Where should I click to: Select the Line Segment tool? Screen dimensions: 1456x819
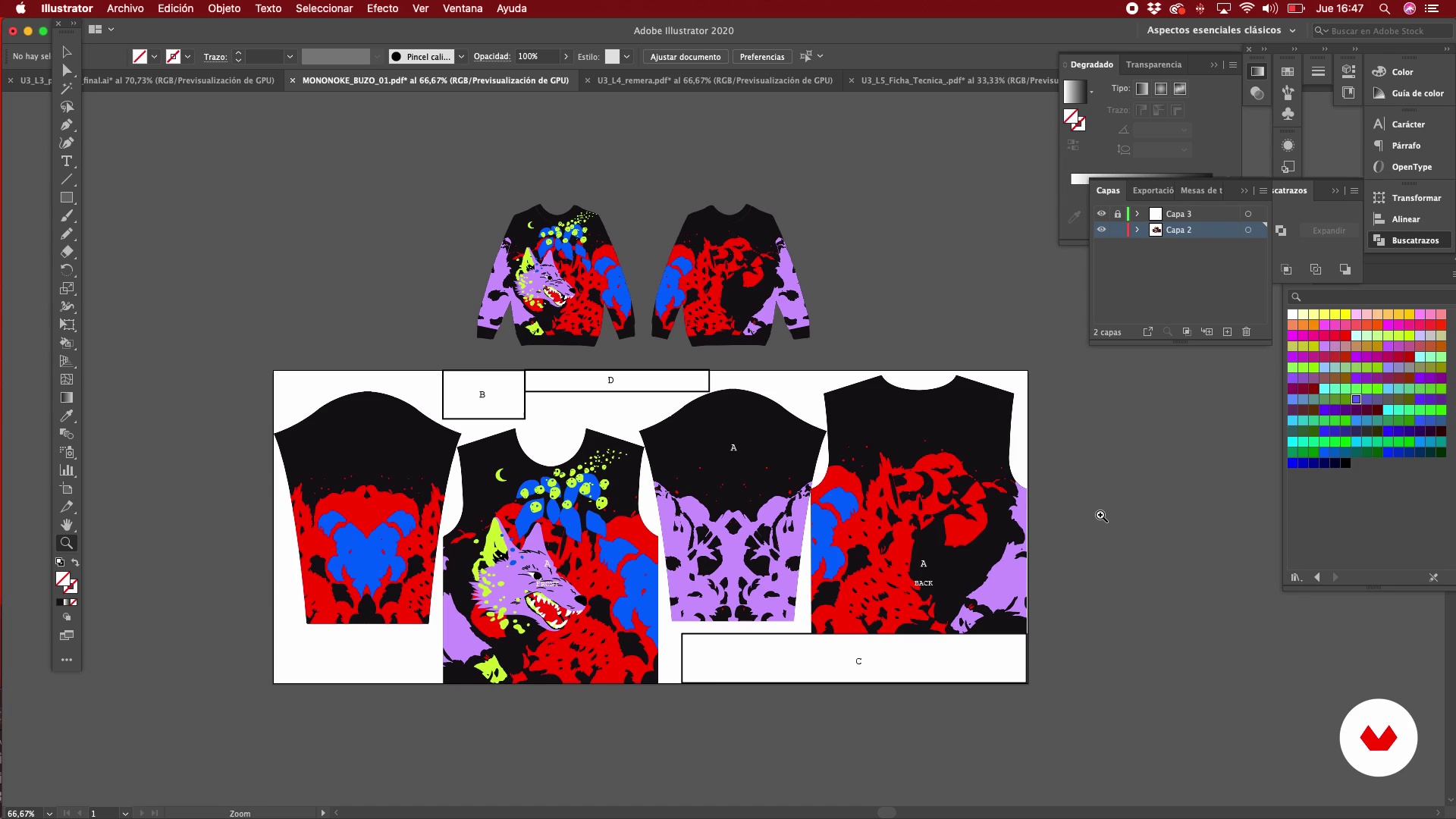pos(67,179)
